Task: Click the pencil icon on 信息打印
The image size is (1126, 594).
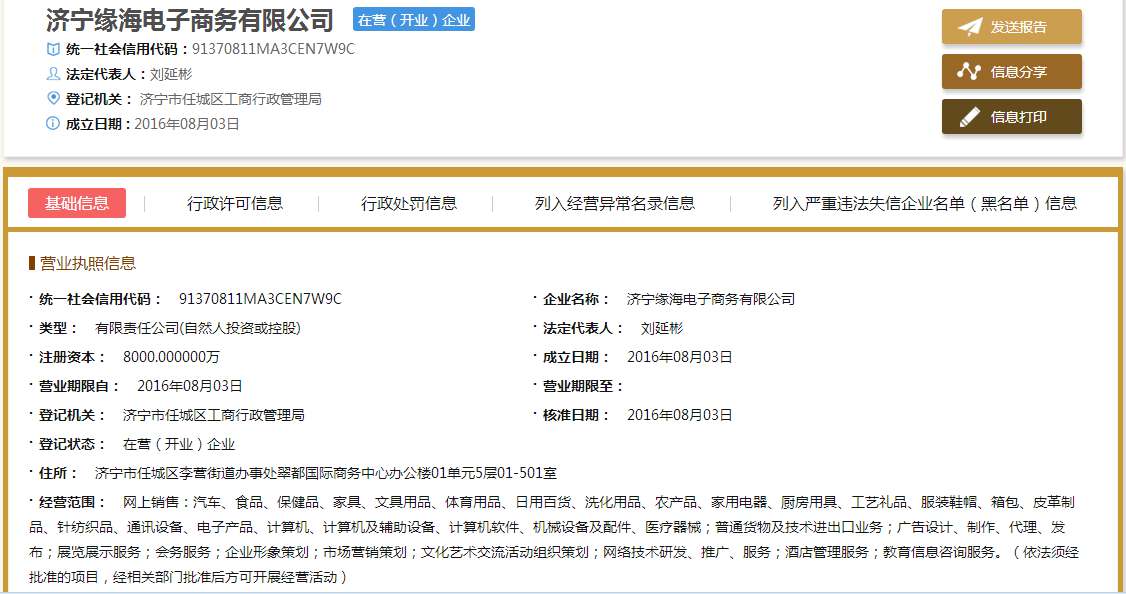Action: (x=969, y=117)
